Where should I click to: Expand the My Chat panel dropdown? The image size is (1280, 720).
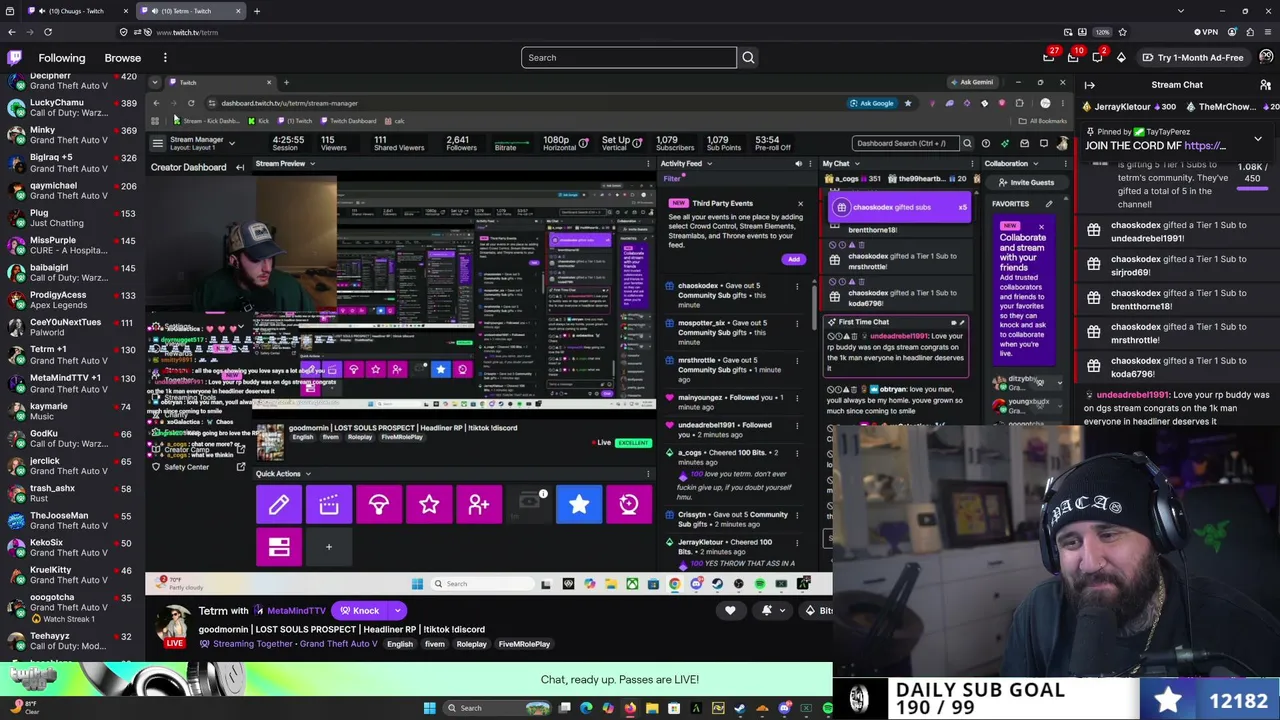click(857, 164)
